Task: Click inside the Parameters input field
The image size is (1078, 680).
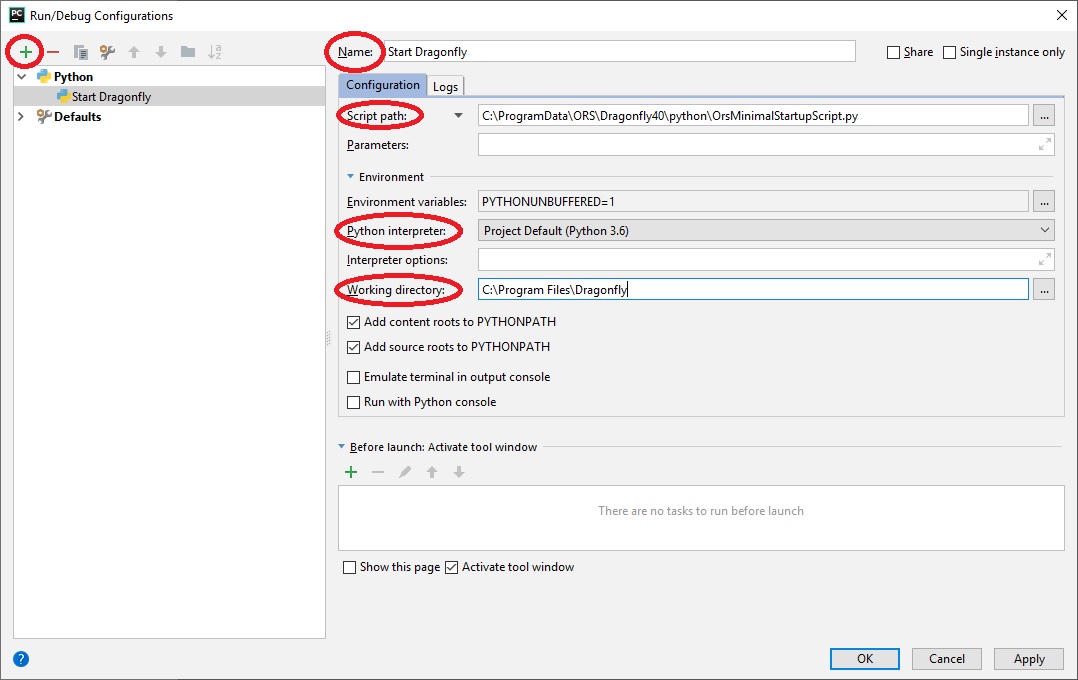Action: click(x=700, y=144)
